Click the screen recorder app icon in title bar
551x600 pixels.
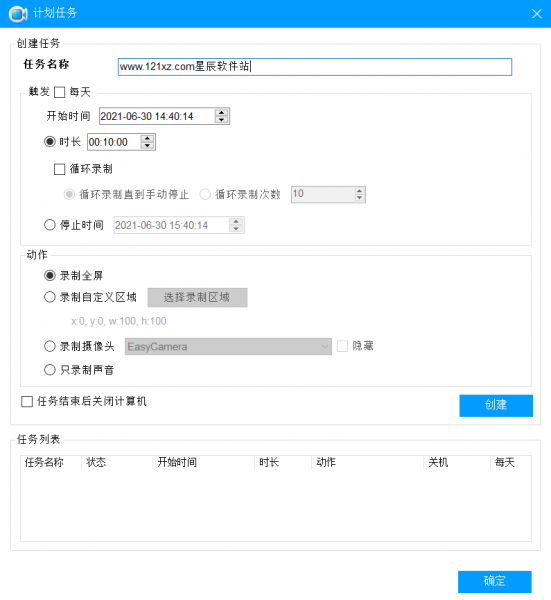pos(18,14)
